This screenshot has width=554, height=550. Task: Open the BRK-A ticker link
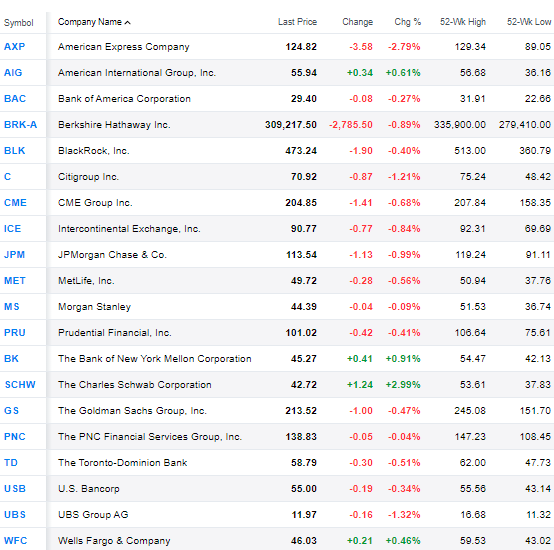20,125
